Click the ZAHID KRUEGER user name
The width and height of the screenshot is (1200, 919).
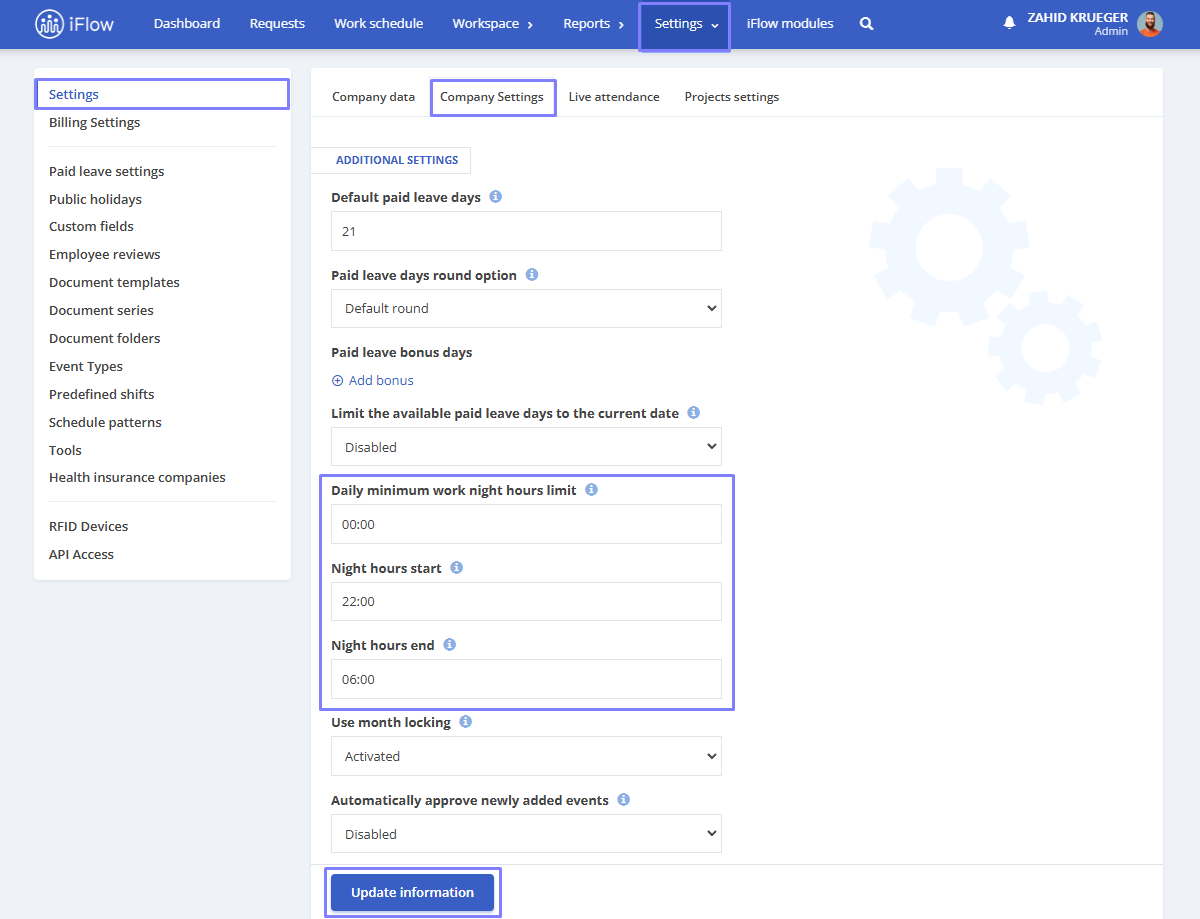[1077, 17]
